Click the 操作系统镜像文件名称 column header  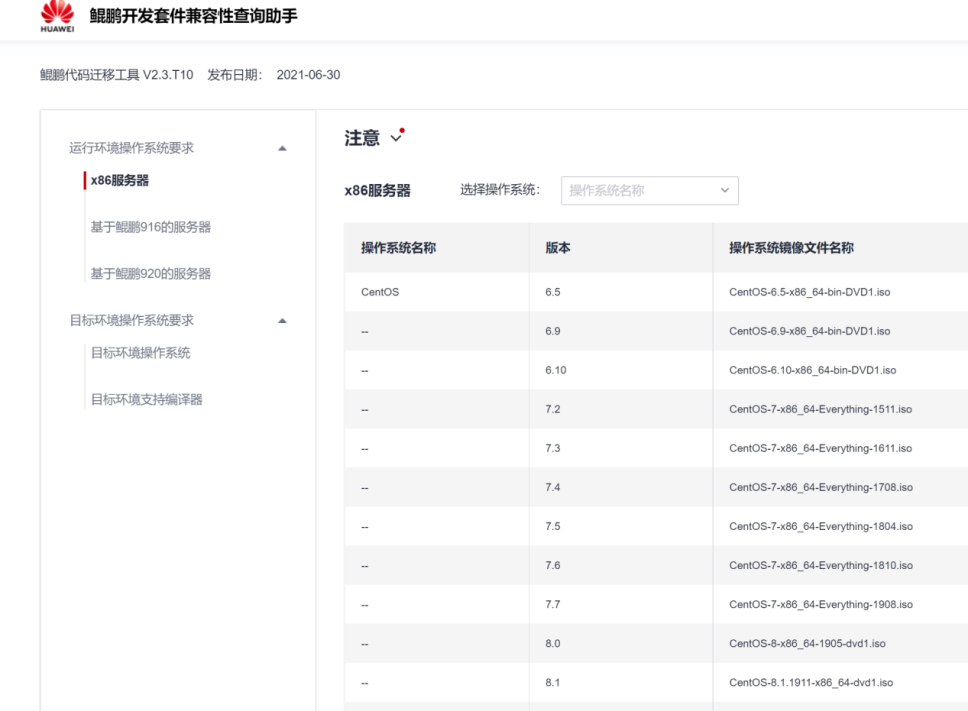791,249
